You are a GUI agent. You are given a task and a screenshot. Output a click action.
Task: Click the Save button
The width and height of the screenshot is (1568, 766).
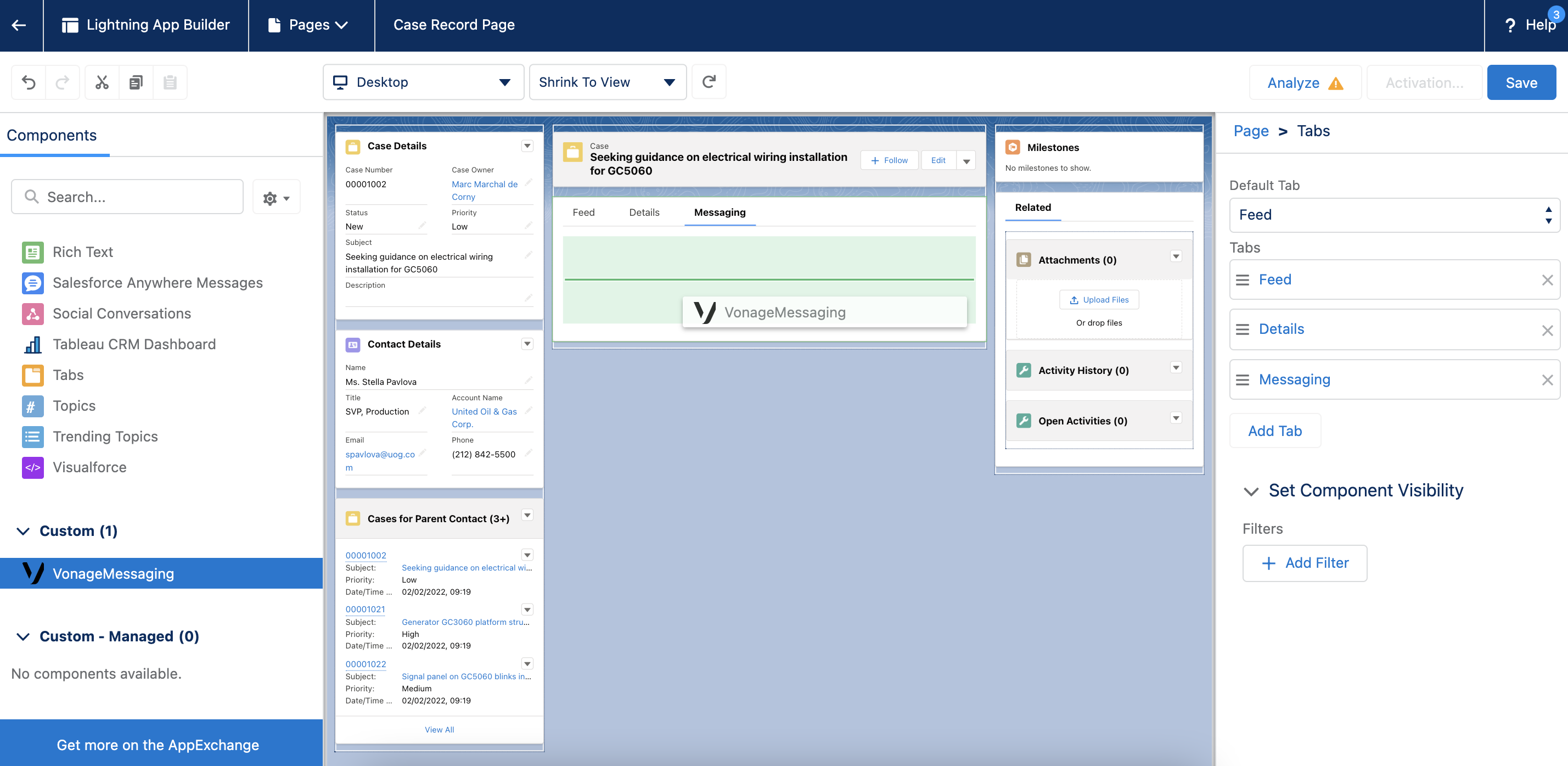click(1521, 83)
